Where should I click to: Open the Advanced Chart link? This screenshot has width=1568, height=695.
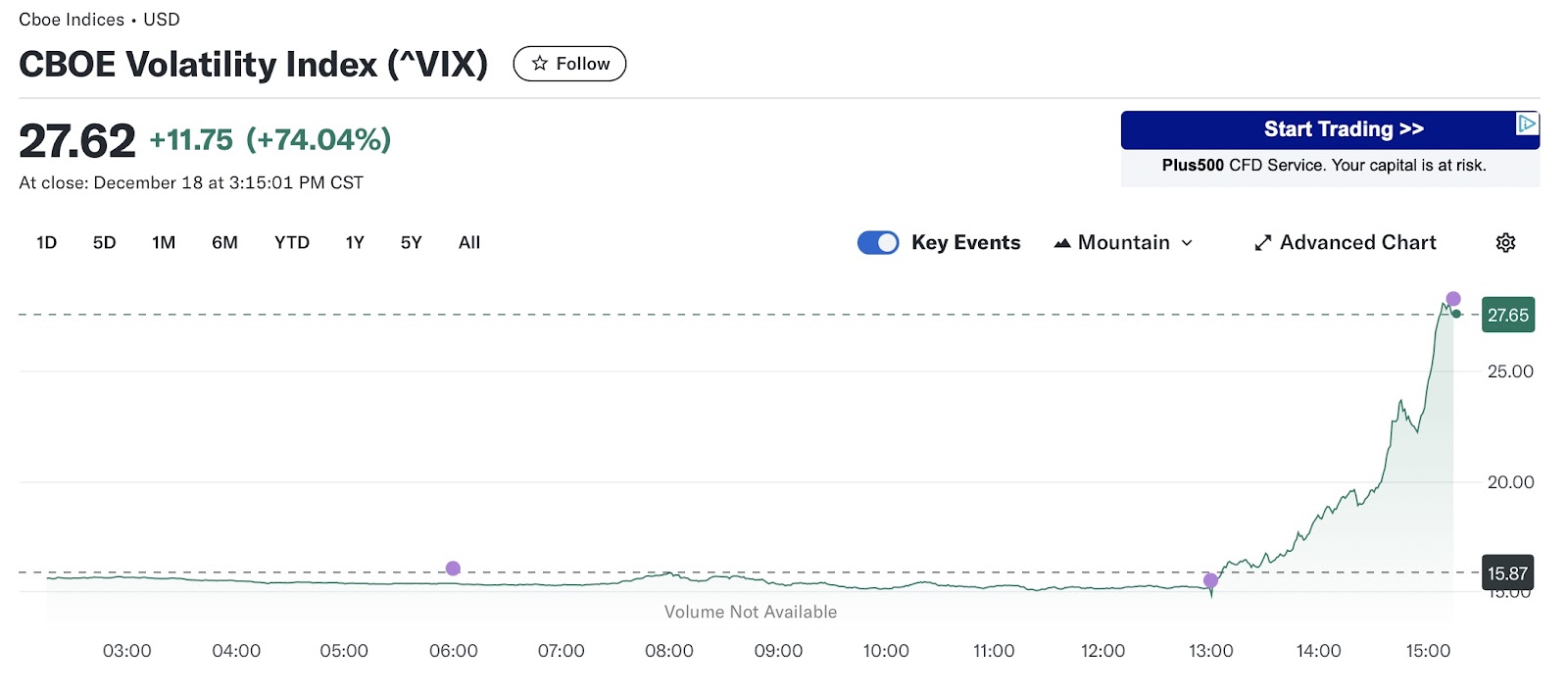1357,243
